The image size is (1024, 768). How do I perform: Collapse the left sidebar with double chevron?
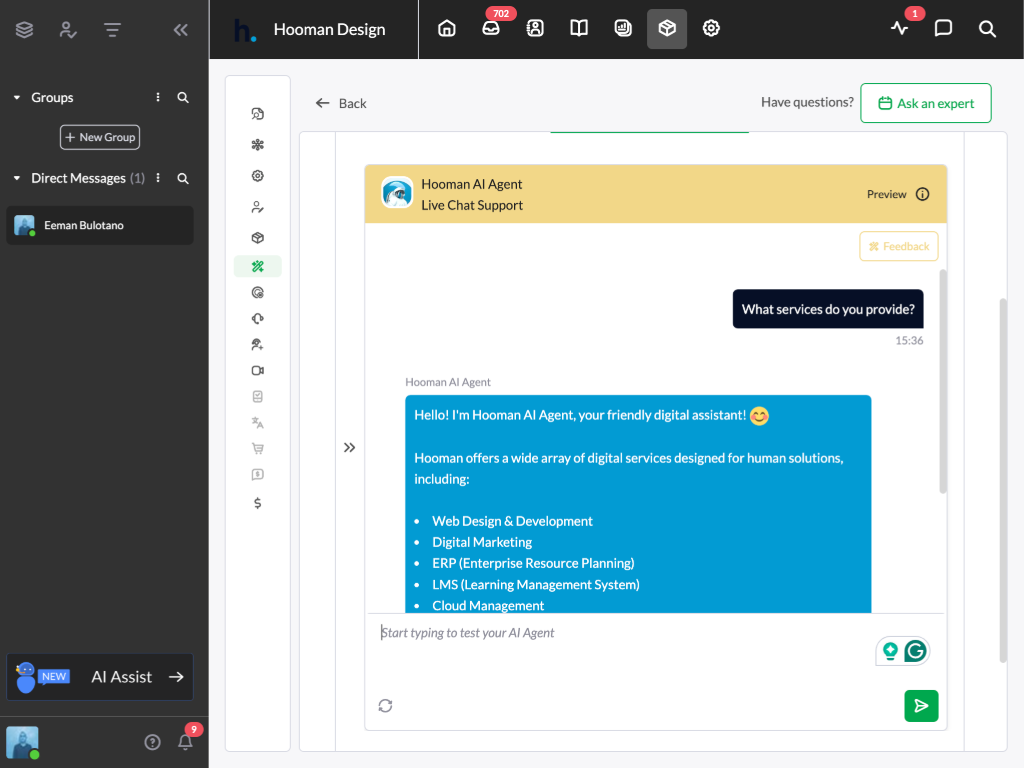(181, 30)
